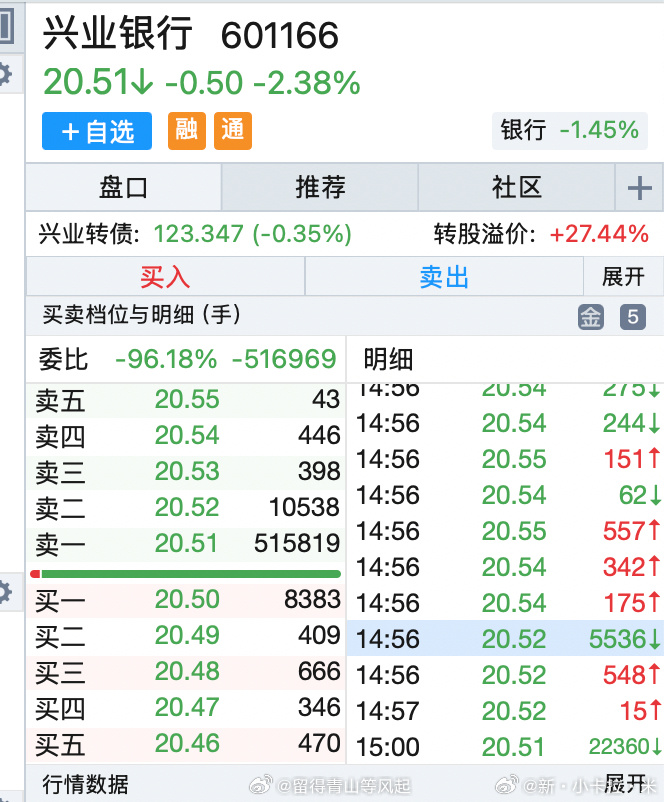Screen dimensions: 664x802
Task: Switch to the 盘口 tab
Action: pyautogui.click(x=123, y=187)
